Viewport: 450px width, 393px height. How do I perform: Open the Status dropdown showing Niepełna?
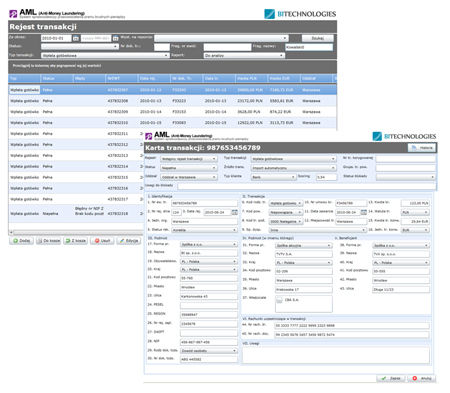[x=189, y=168]
